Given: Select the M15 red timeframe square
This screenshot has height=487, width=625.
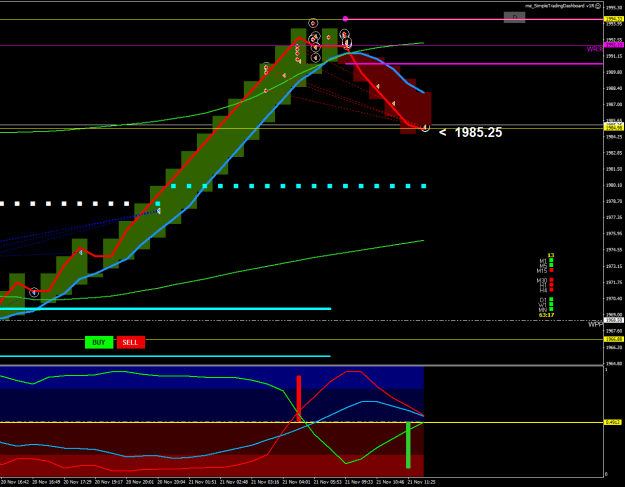Looking at the screenshot, I should tap(551, 270).
